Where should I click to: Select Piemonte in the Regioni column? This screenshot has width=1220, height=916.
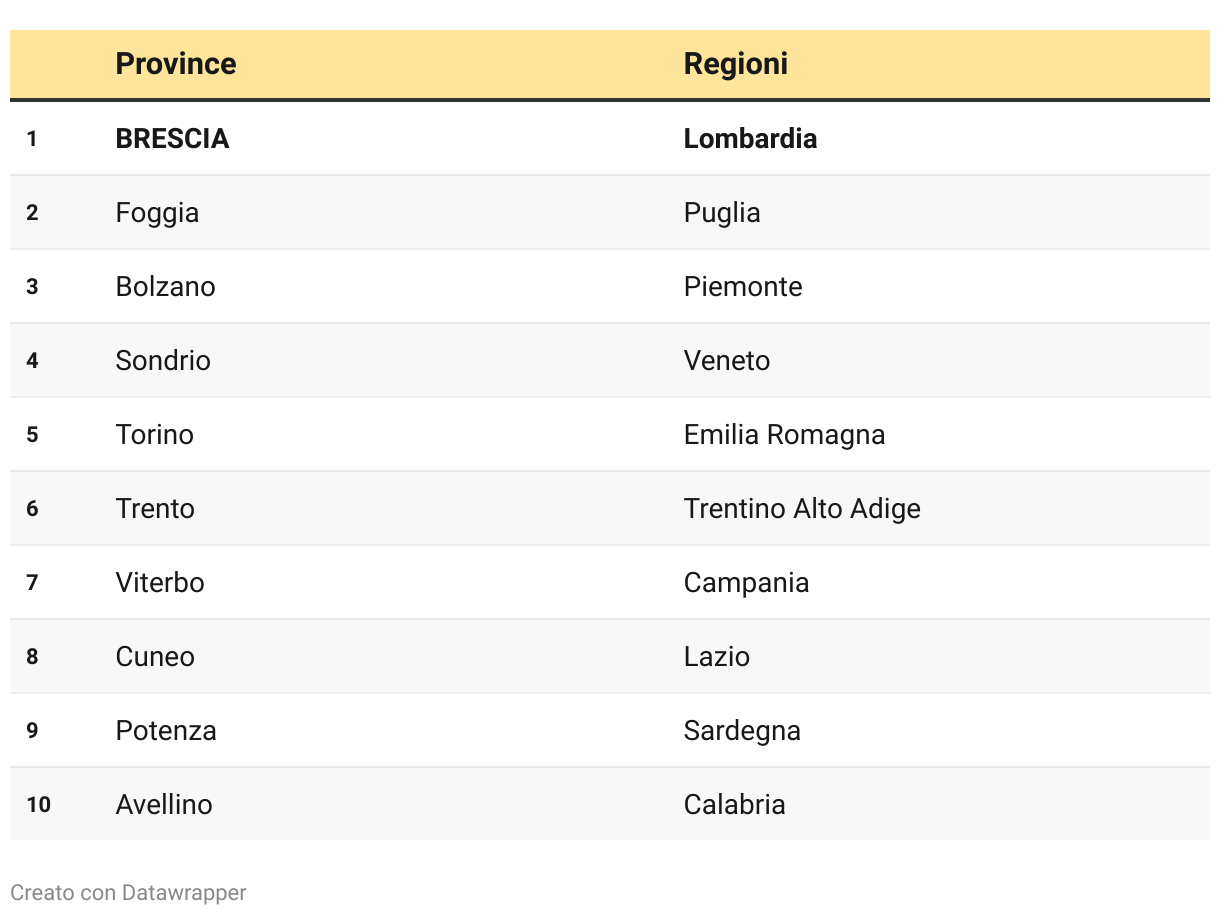click(x=743, y=286)
